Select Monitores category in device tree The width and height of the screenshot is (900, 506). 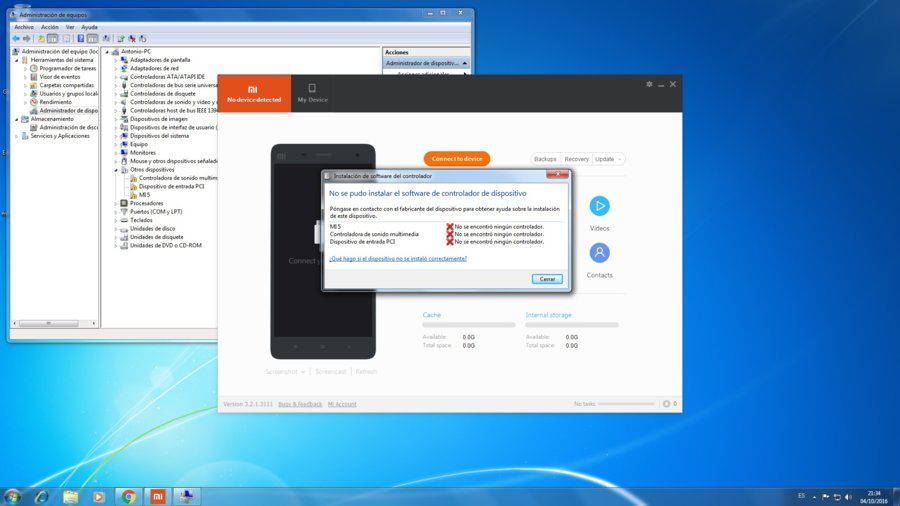click(x=138, y=153)
